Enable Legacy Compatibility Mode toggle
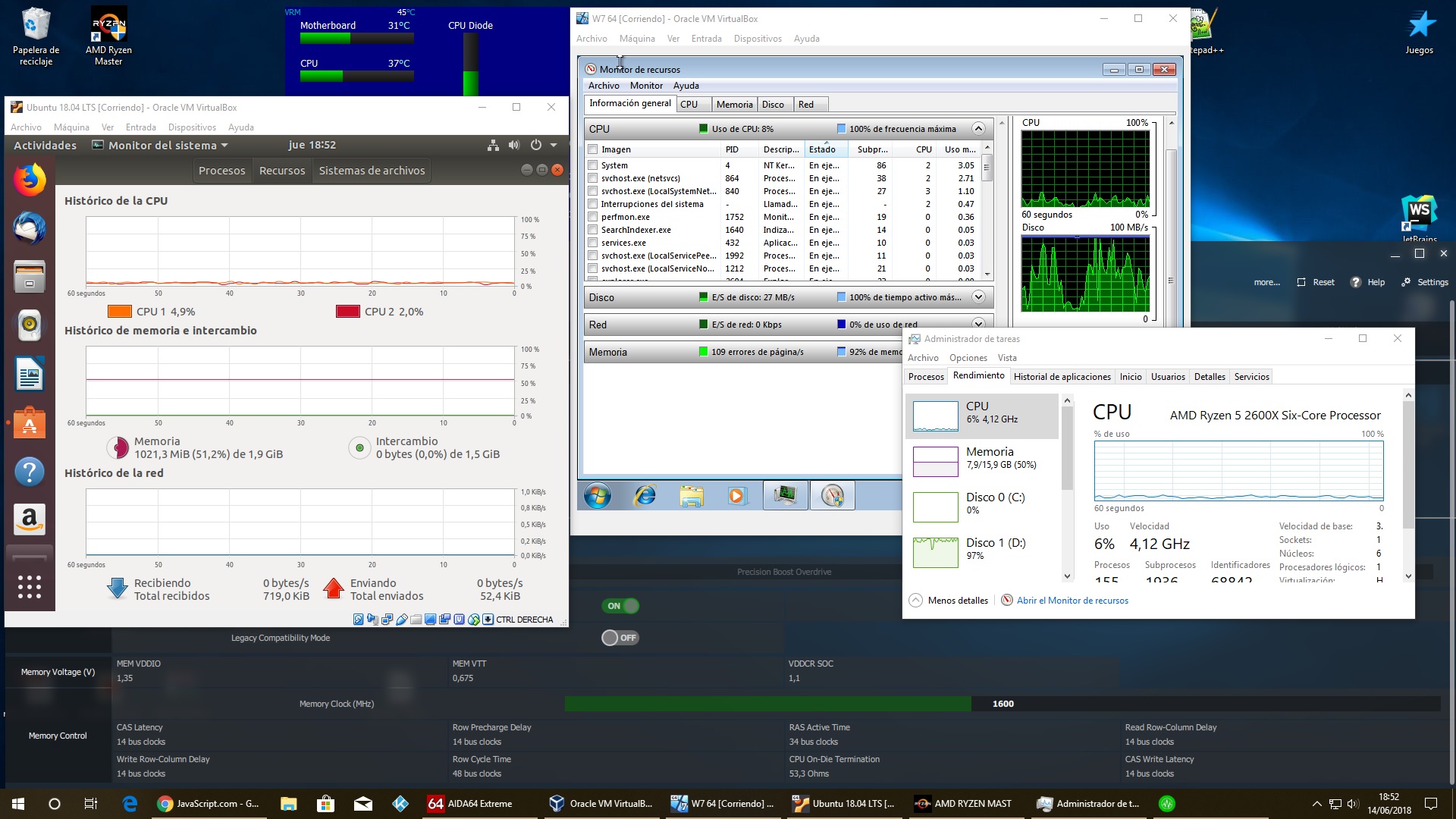This screenshot has width=1456, height=819. (x=620, y=638)
